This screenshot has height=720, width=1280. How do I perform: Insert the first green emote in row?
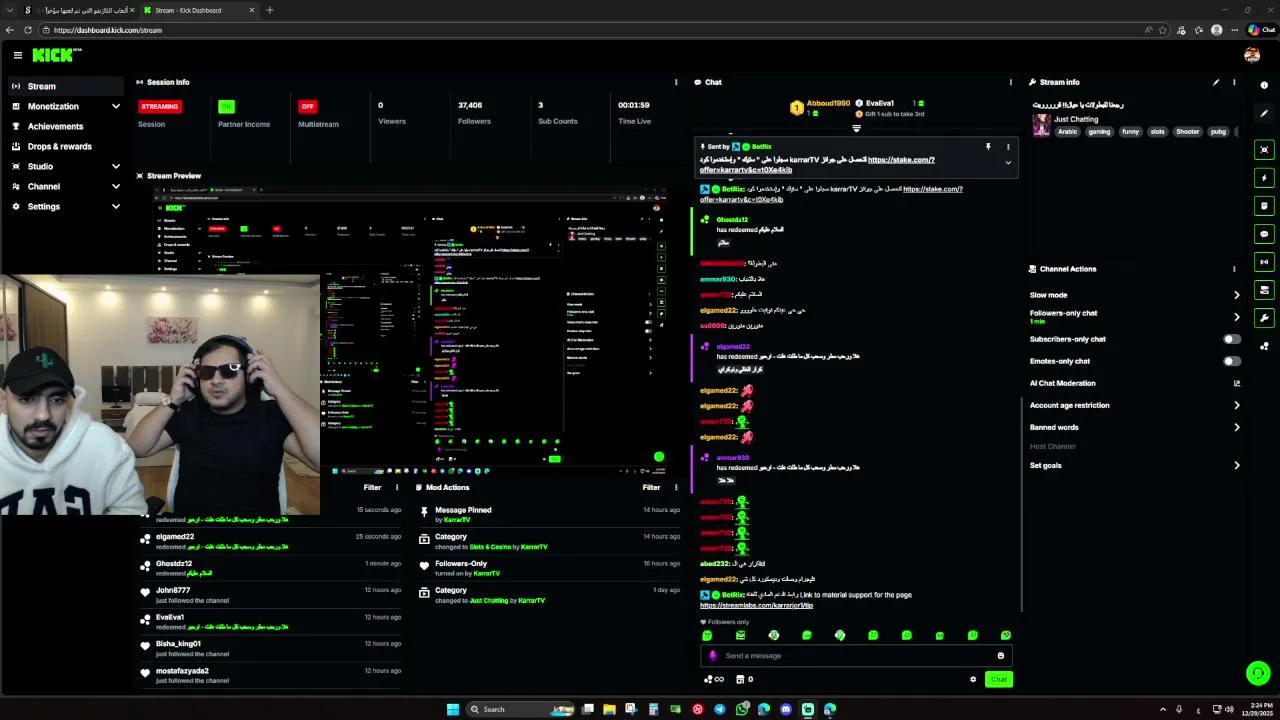coord(707,635)
